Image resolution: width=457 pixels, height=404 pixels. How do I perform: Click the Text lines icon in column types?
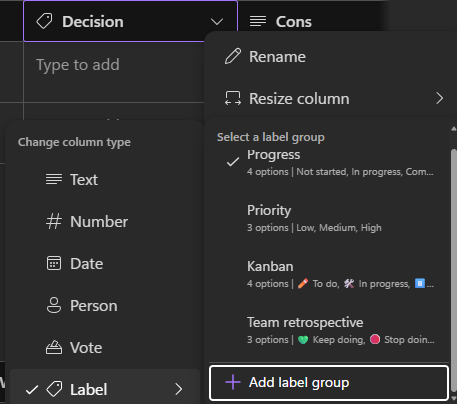point(54,179)
